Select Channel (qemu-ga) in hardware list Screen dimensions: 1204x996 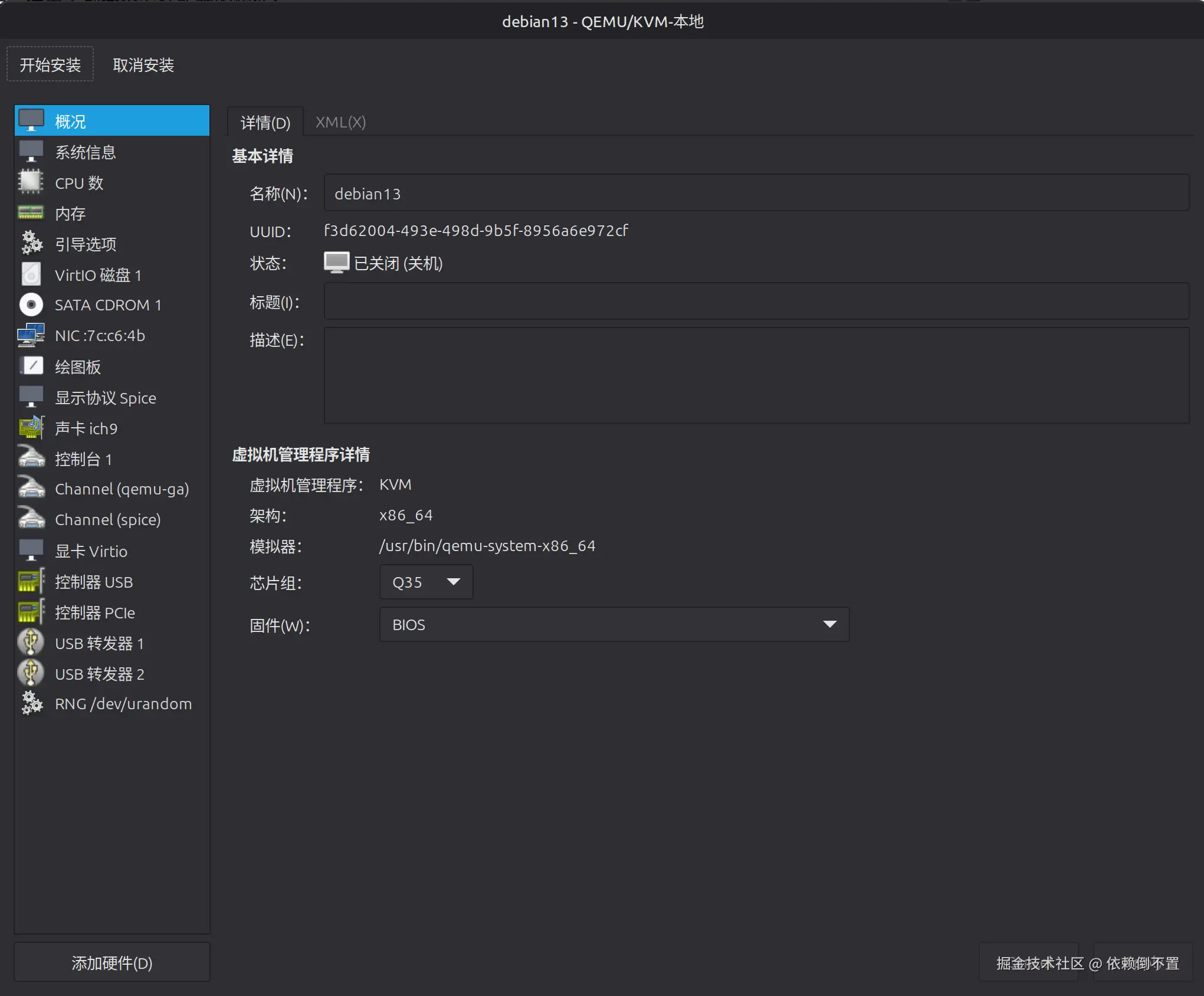coord(122,489)
